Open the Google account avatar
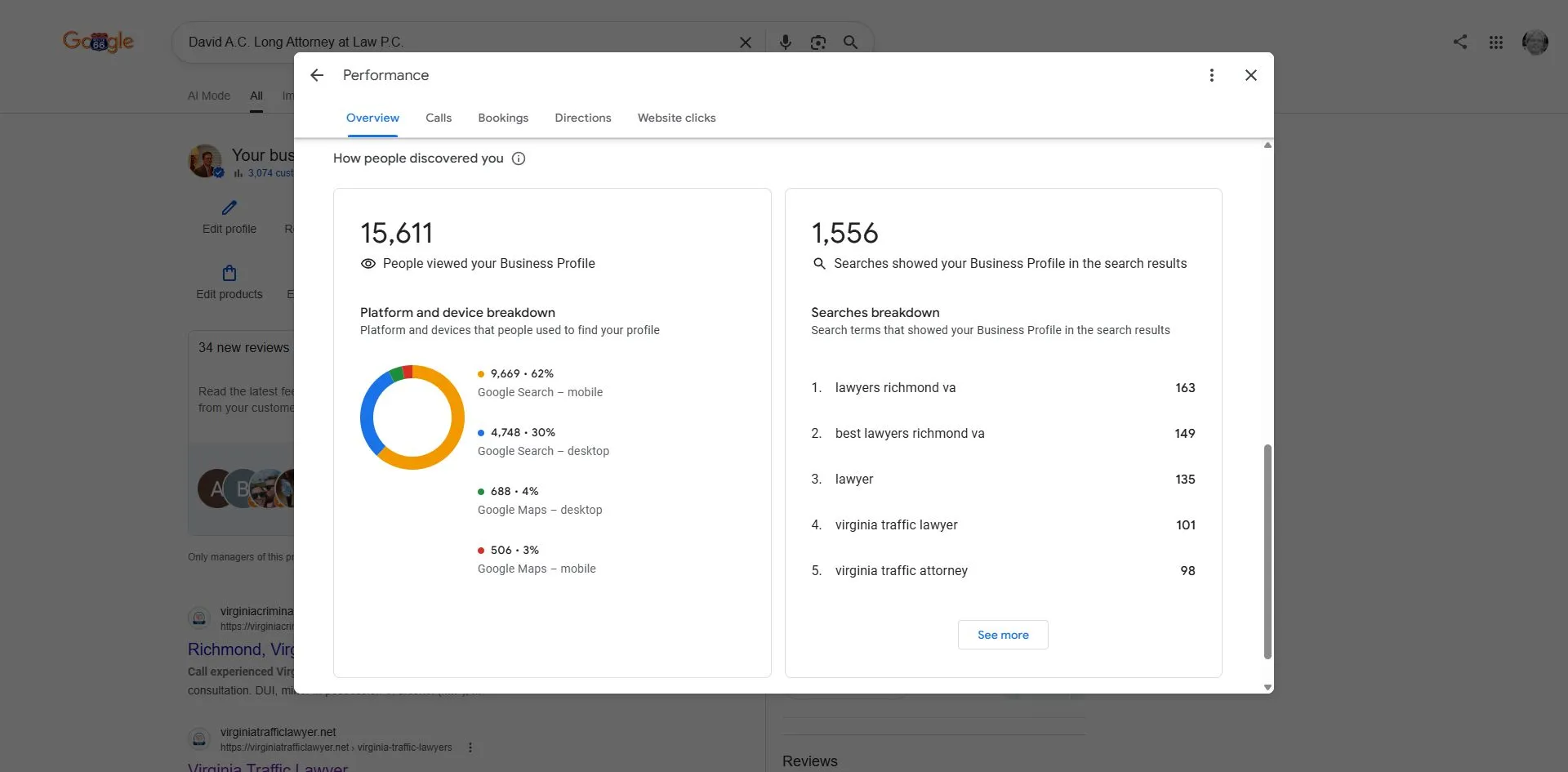This screenshot has width=1568, height=772. [x=1535, y=42]
